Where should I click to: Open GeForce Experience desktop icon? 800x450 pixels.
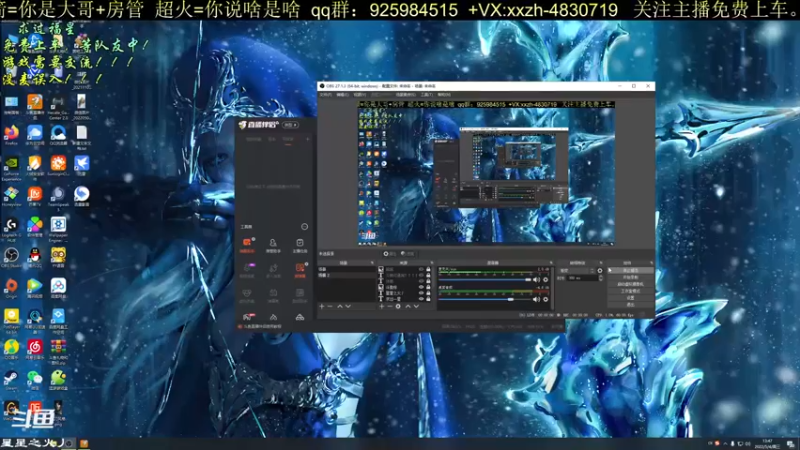[x=11, y=167]
